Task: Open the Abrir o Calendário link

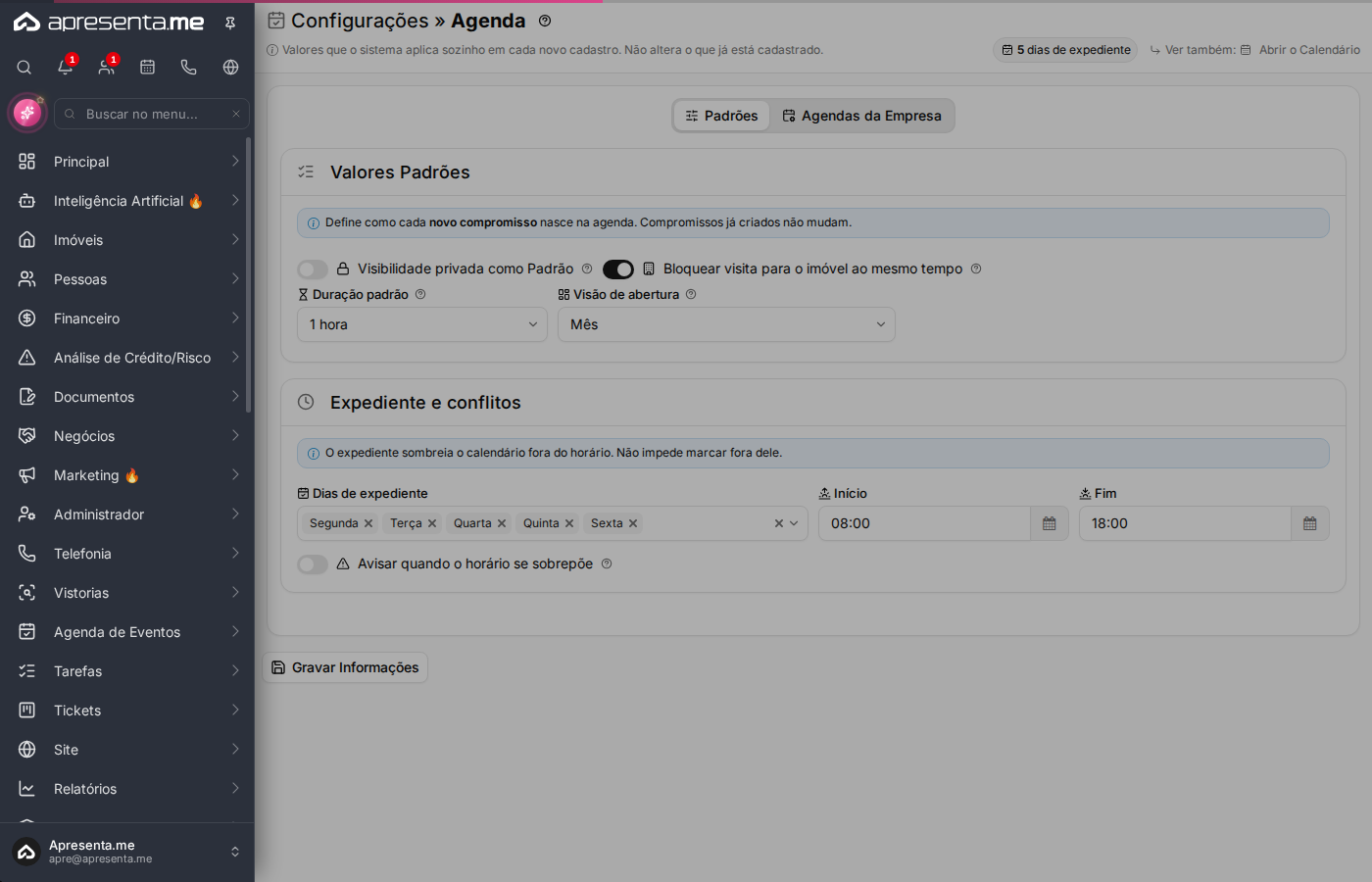Action: coord(1300,50)
